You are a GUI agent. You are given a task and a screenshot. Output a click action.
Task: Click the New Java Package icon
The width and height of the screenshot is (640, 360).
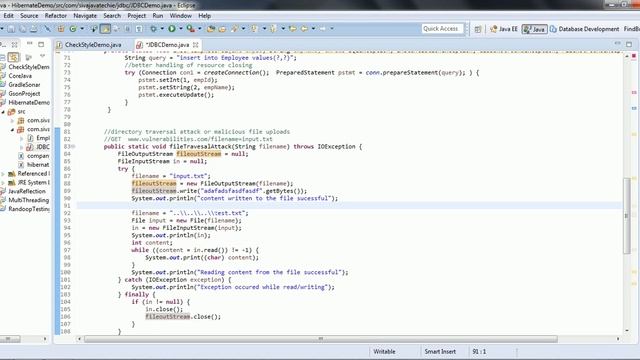(61, 29)
